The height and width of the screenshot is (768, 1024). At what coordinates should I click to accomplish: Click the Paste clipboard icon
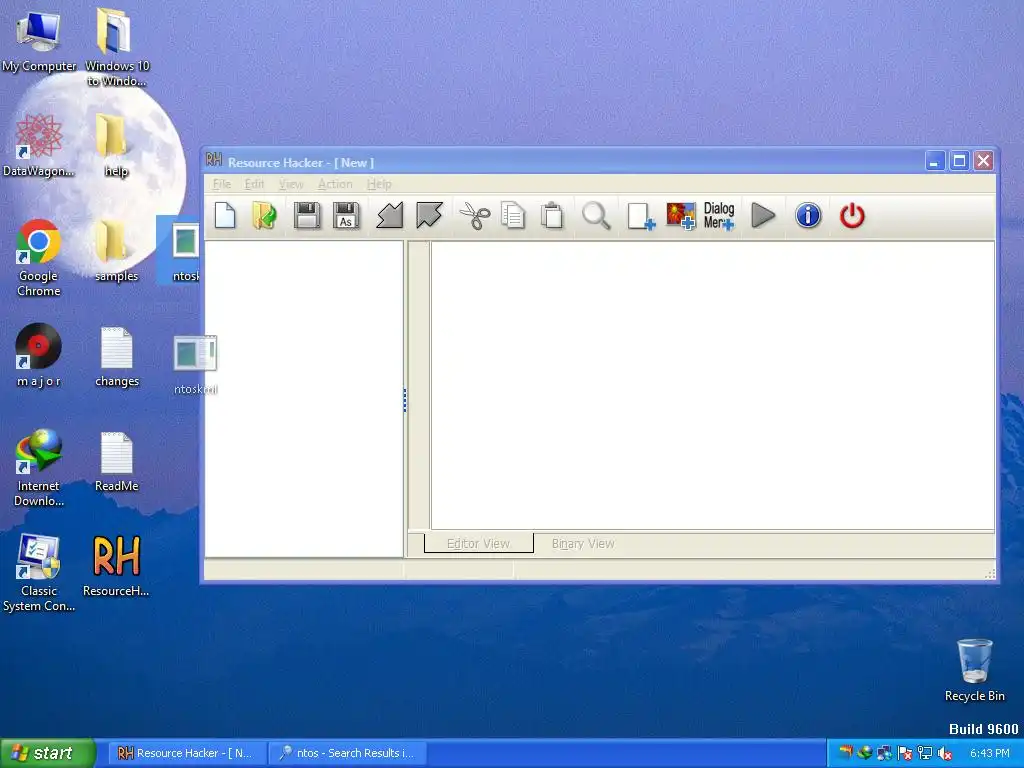(x=552, y=216)
